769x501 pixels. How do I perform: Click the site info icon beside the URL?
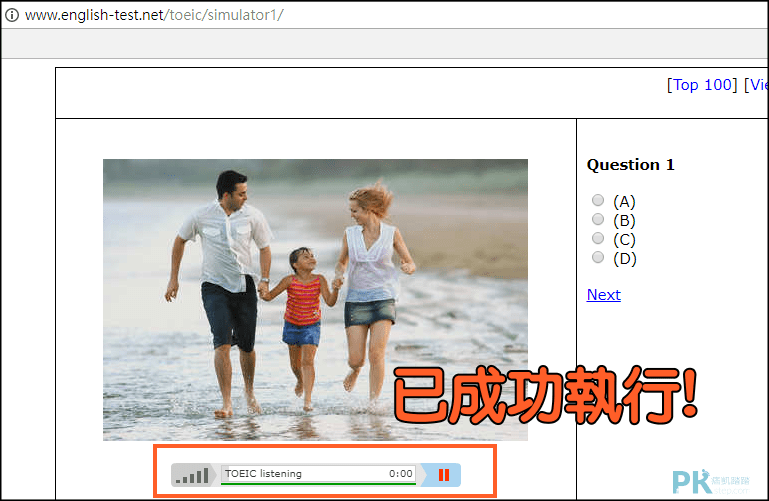coord(12,15)
